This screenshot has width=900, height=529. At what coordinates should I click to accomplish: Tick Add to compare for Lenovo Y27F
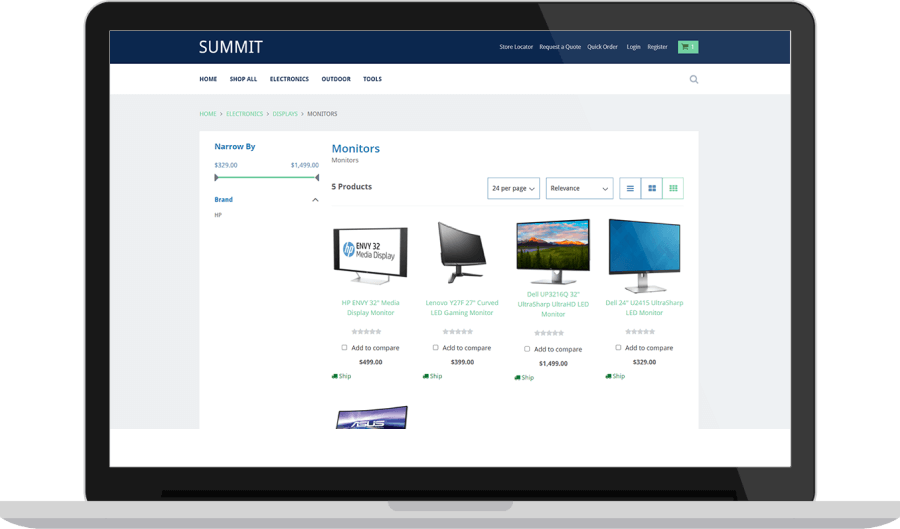click(x=436, y=348)
